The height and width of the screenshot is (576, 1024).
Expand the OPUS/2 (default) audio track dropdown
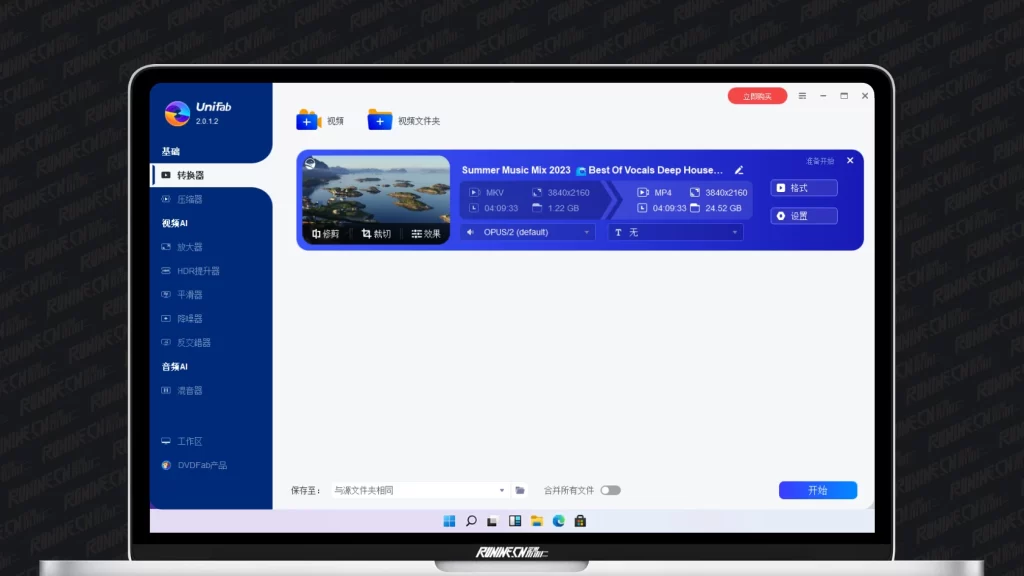[528, 232]
